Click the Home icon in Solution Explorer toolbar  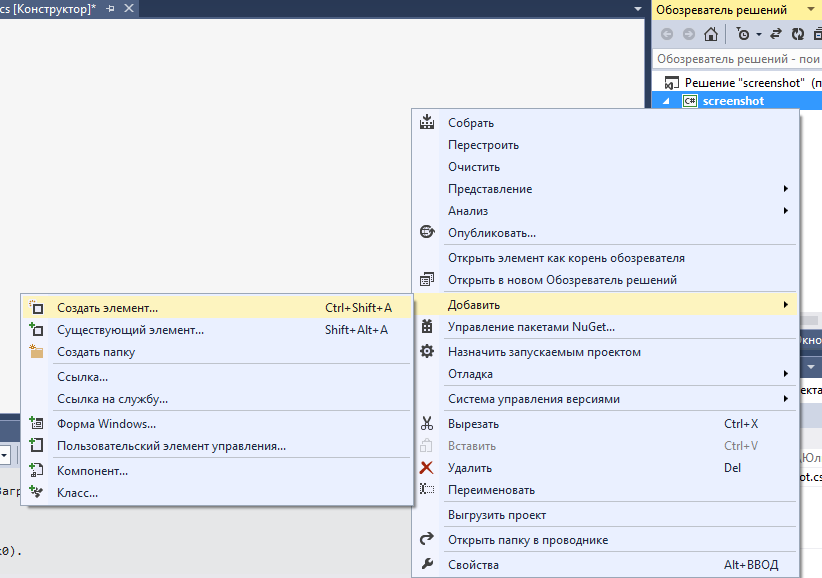tap(711, 34)
